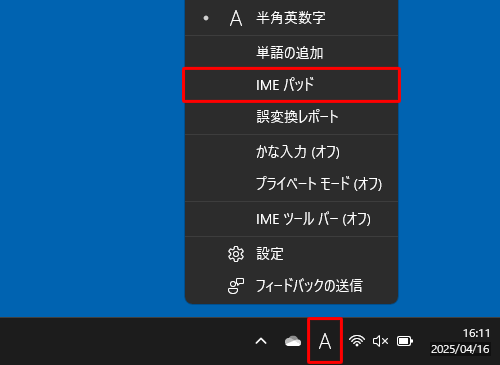This screenshot has height=365, width=500.
Task: Click the IME mode A icon in taskbar
Action: point(325,341)
